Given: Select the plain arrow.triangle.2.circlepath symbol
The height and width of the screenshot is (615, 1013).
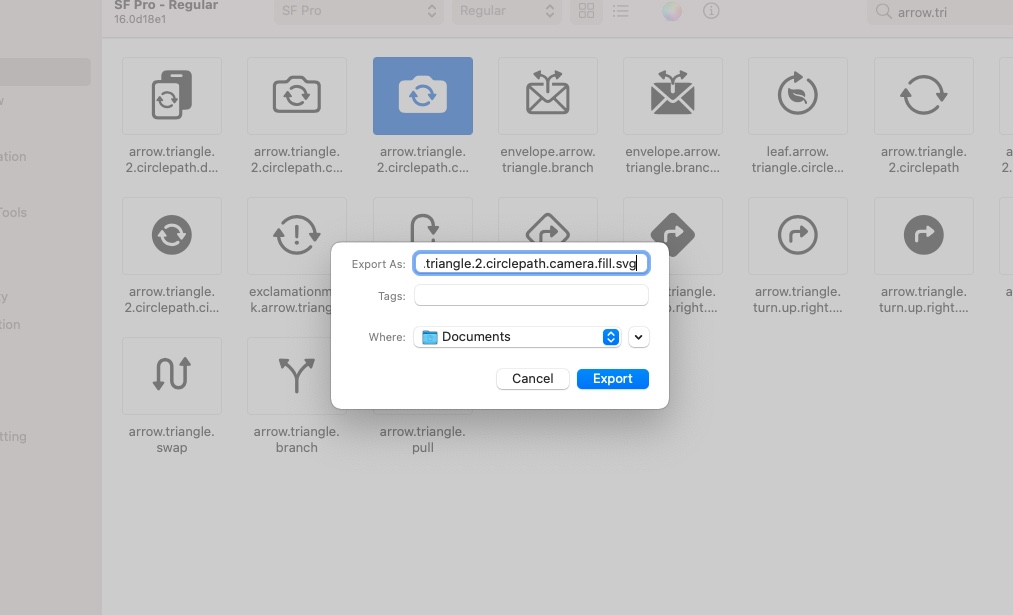Looking at the screenshot, I should 924,96.
